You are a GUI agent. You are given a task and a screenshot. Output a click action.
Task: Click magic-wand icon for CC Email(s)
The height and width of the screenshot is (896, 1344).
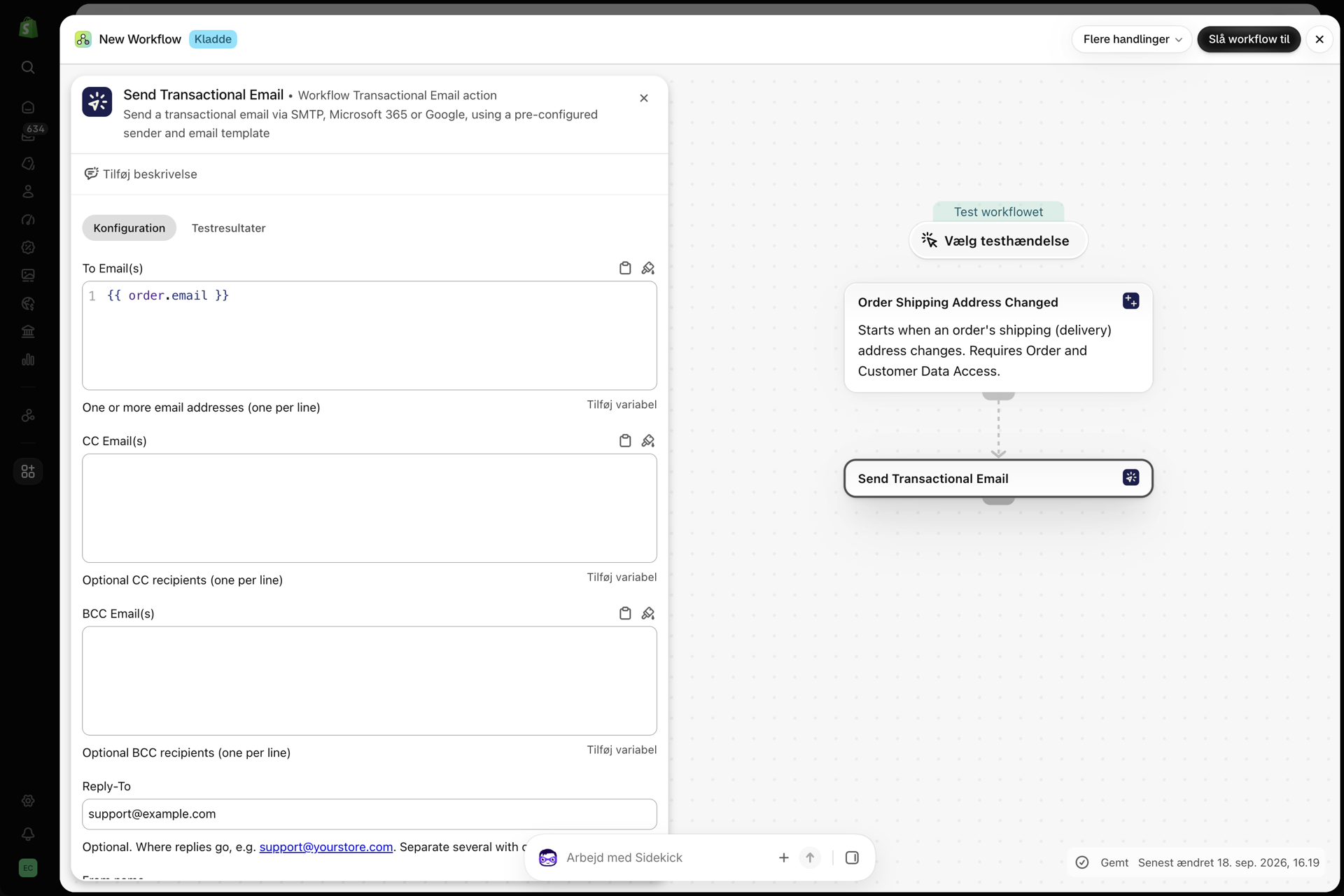tap(648, 440)
